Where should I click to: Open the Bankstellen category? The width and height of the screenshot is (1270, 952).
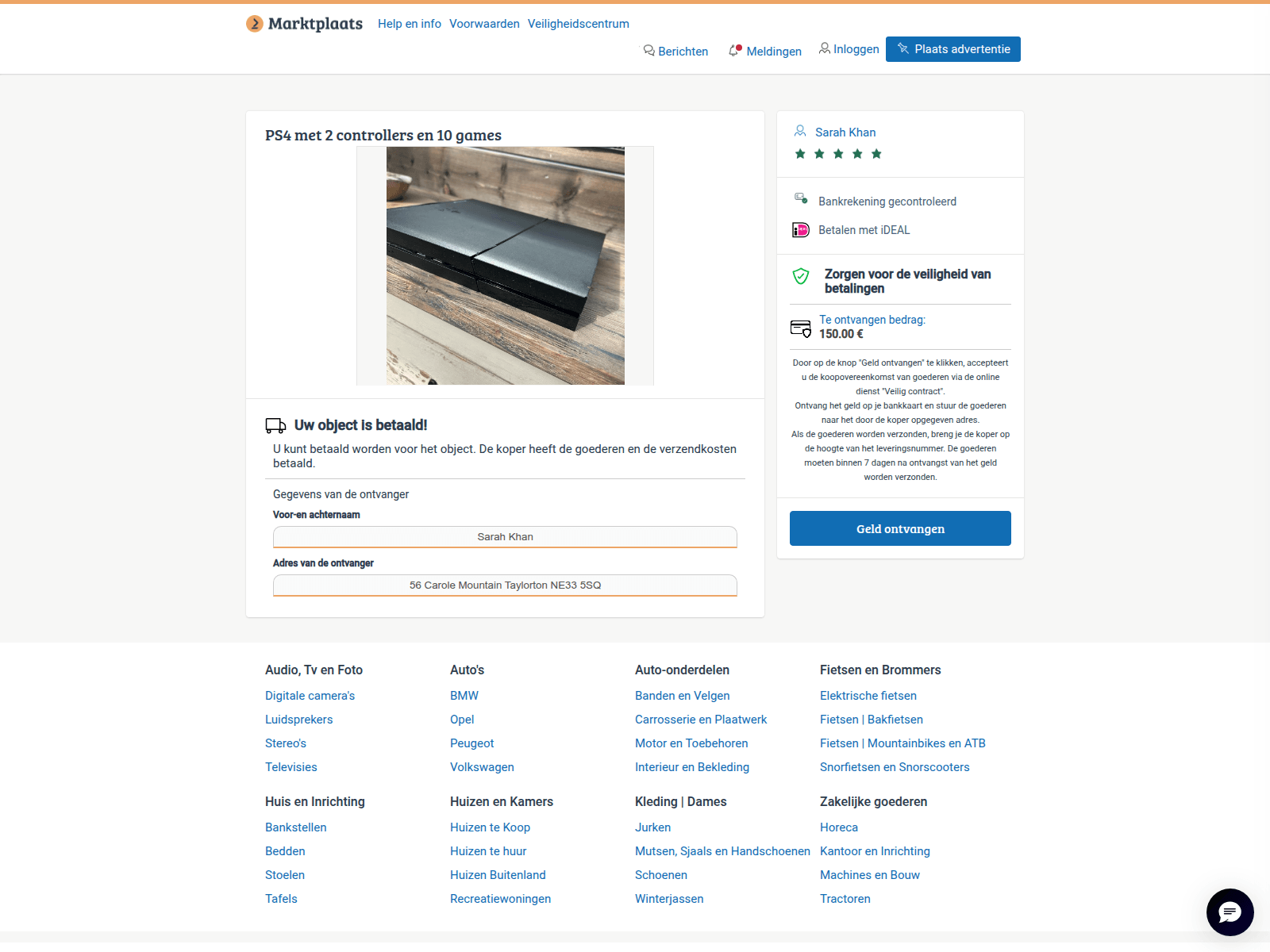[x=296, y=827]
